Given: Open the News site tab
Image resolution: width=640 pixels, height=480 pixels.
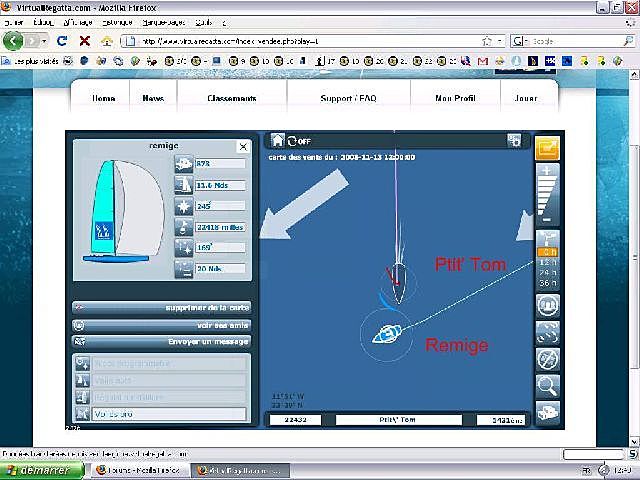Looking at the screenshot, I should click(x=153, y=98).
